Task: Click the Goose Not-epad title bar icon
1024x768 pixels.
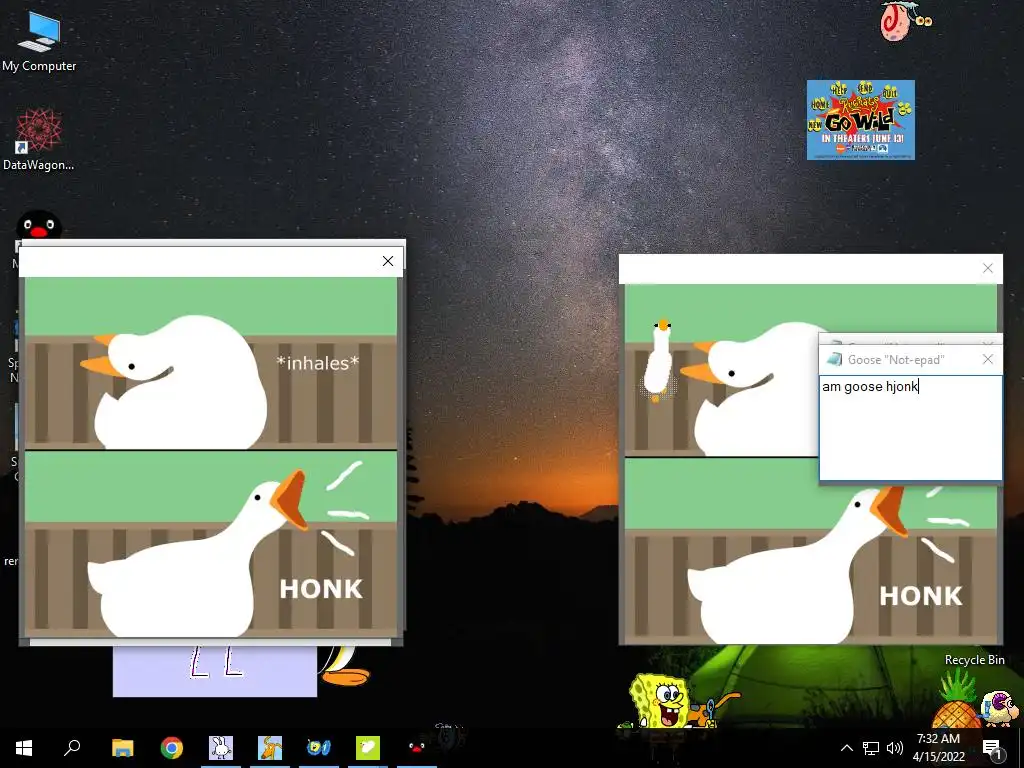Action: (x=834, y=359)
